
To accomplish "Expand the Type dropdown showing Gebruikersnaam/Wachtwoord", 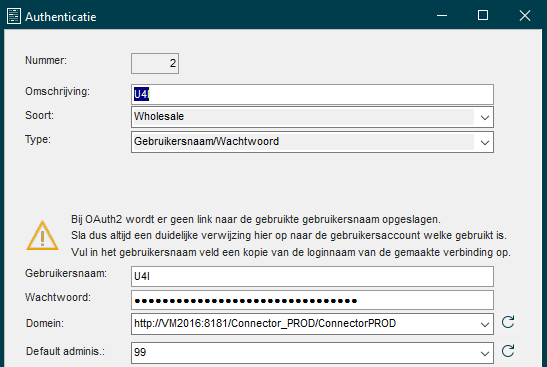I will (x=312, y=142).
